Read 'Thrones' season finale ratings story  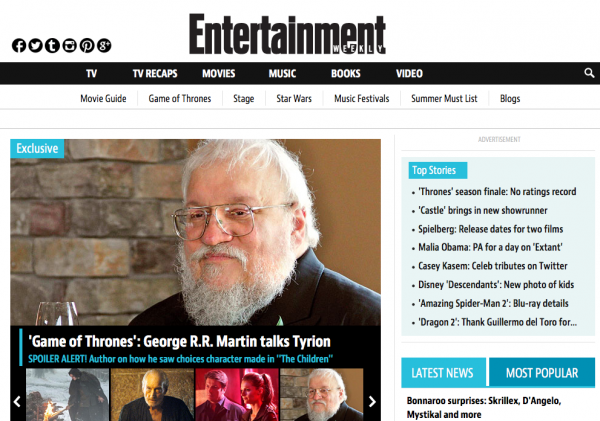pos(497,192)
